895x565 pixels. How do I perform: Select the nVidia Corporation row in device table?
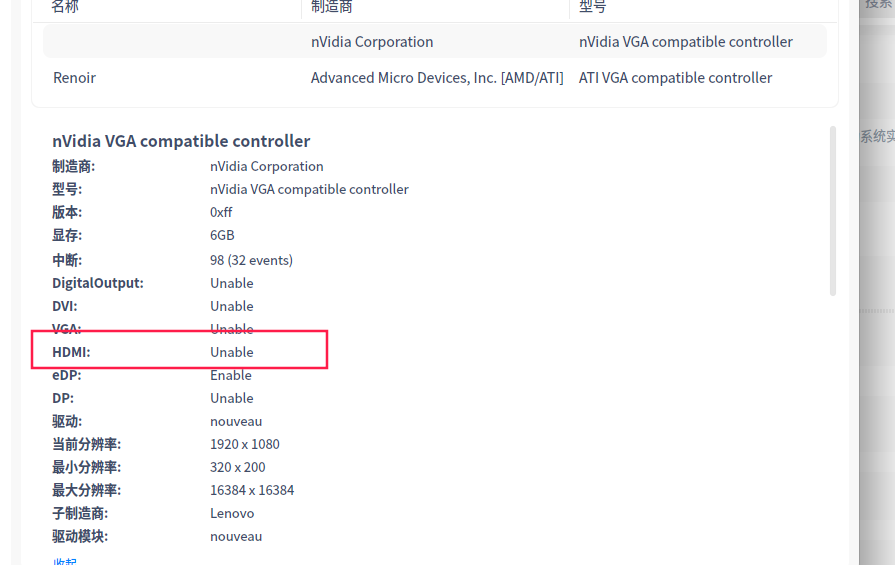pos(372,42)
